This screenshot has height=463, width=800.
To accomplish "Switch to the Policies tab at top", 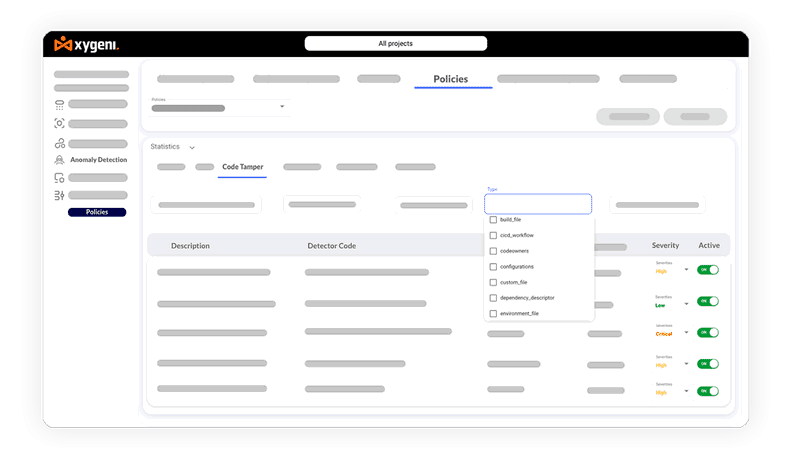I will 450,79.
